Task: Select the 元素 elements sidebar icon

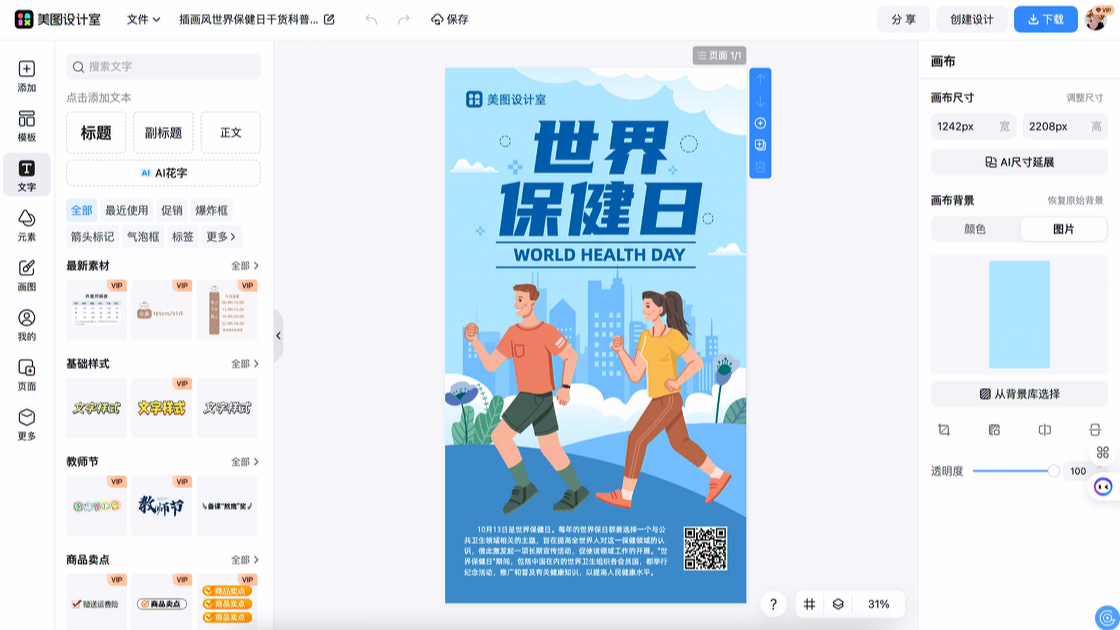Action: coord(26,225)
